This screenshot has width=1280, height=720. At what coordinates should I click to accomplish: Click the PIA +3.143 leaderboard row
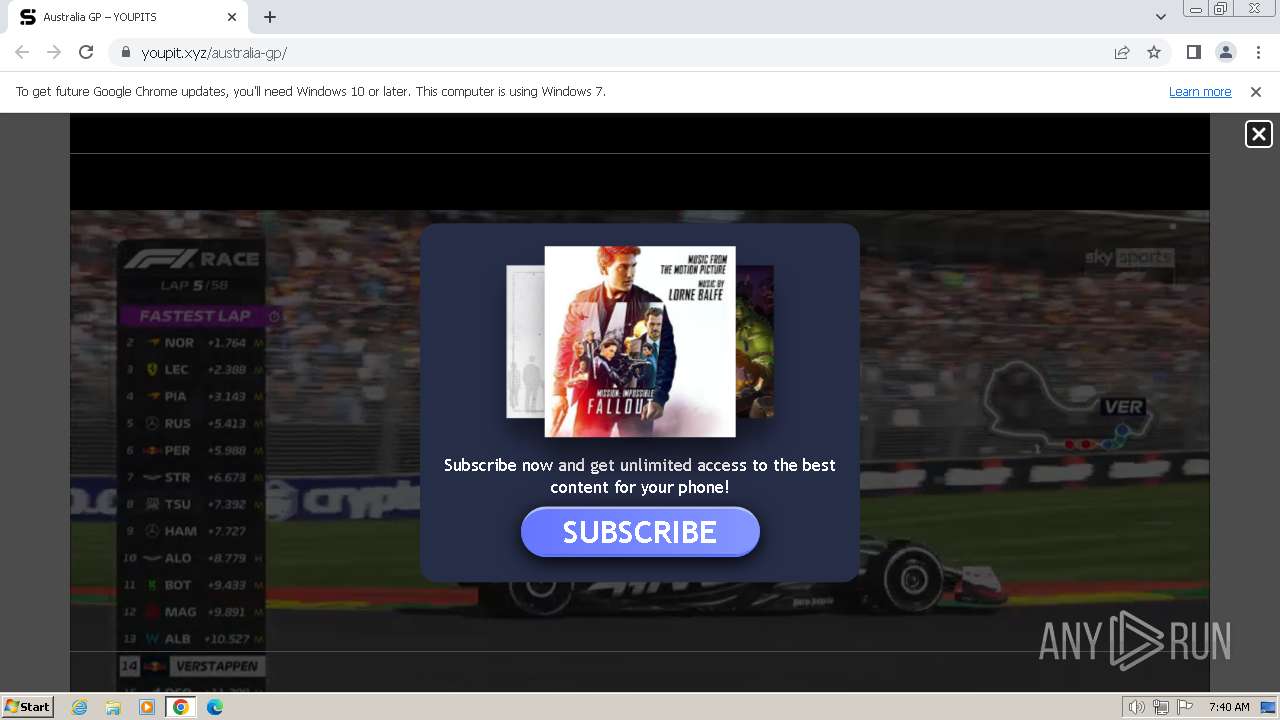[x=193, y=397]
